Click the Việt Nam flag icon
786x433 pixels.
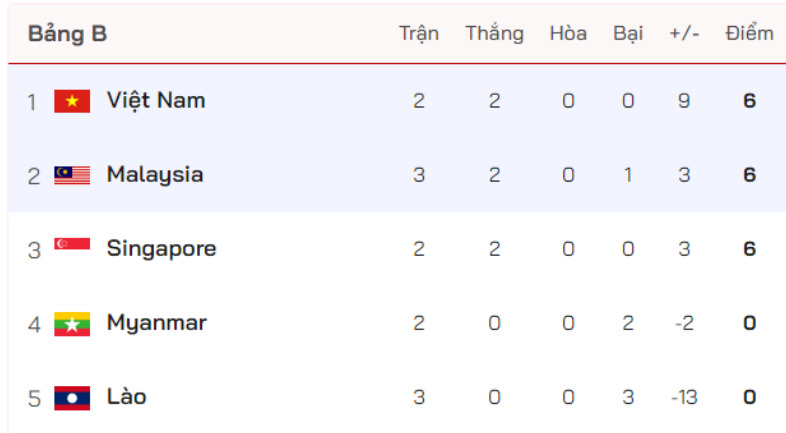pos(72,101)
